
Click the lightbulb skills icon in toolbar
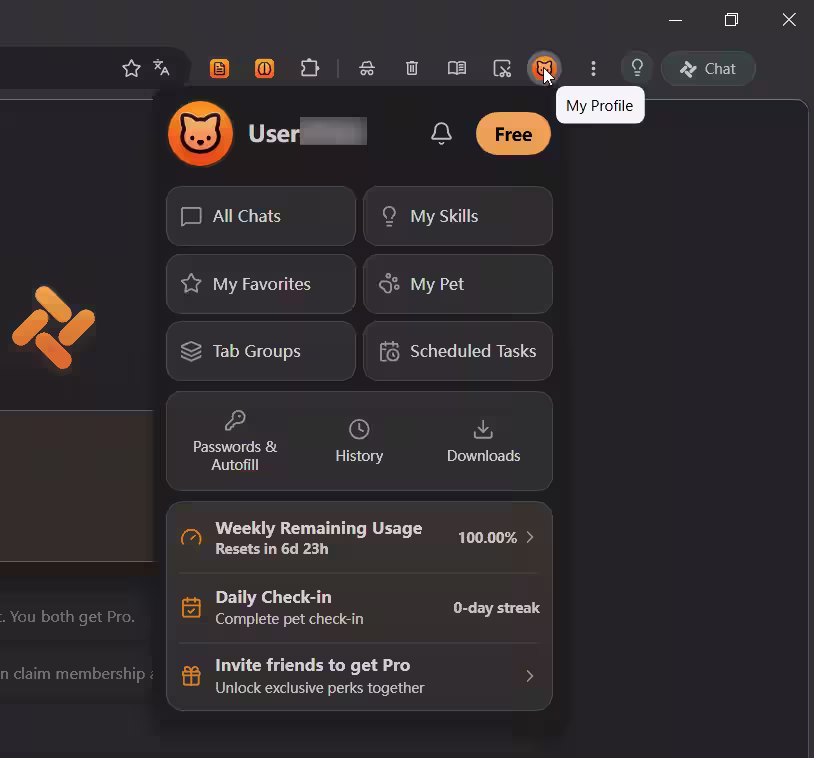[x=637, y=68]
